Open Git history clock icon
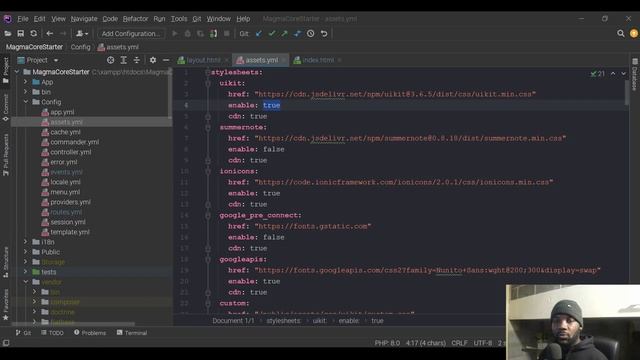The width and height of the screenshot is (640, 360). tap(311, 33)
